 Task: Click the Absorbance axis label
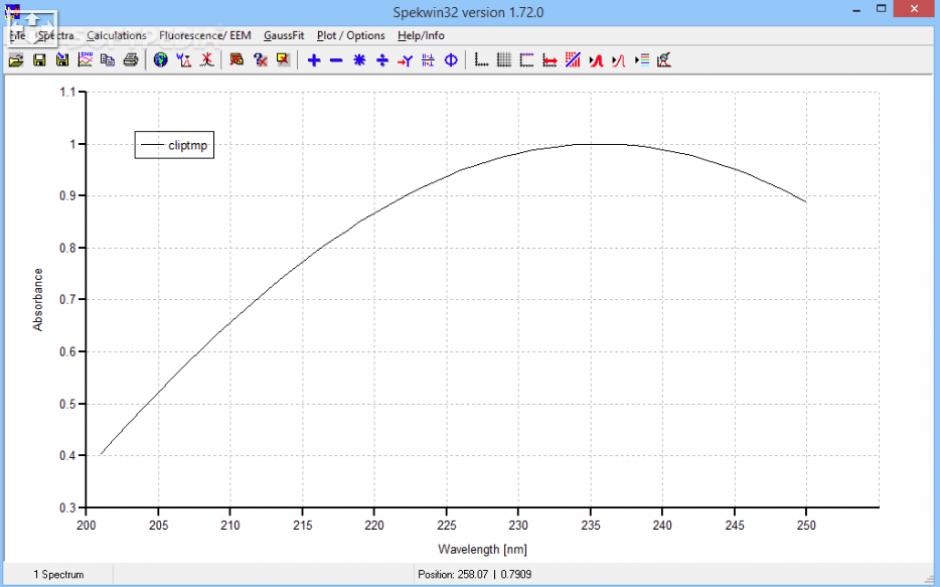click(x=38, y=299)
